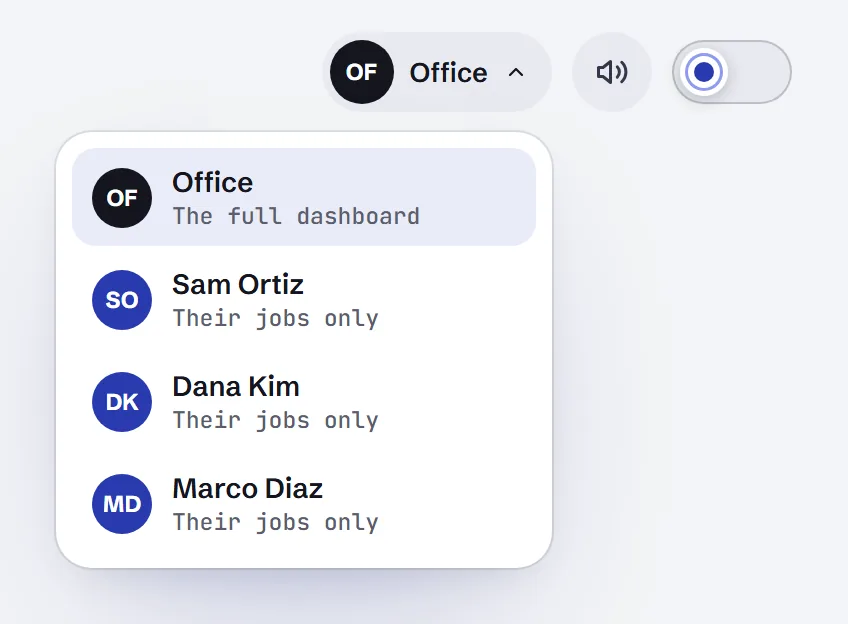848x624 pixels.
Task: Select Office full dashboard menu option
Action: coord(304,197)
